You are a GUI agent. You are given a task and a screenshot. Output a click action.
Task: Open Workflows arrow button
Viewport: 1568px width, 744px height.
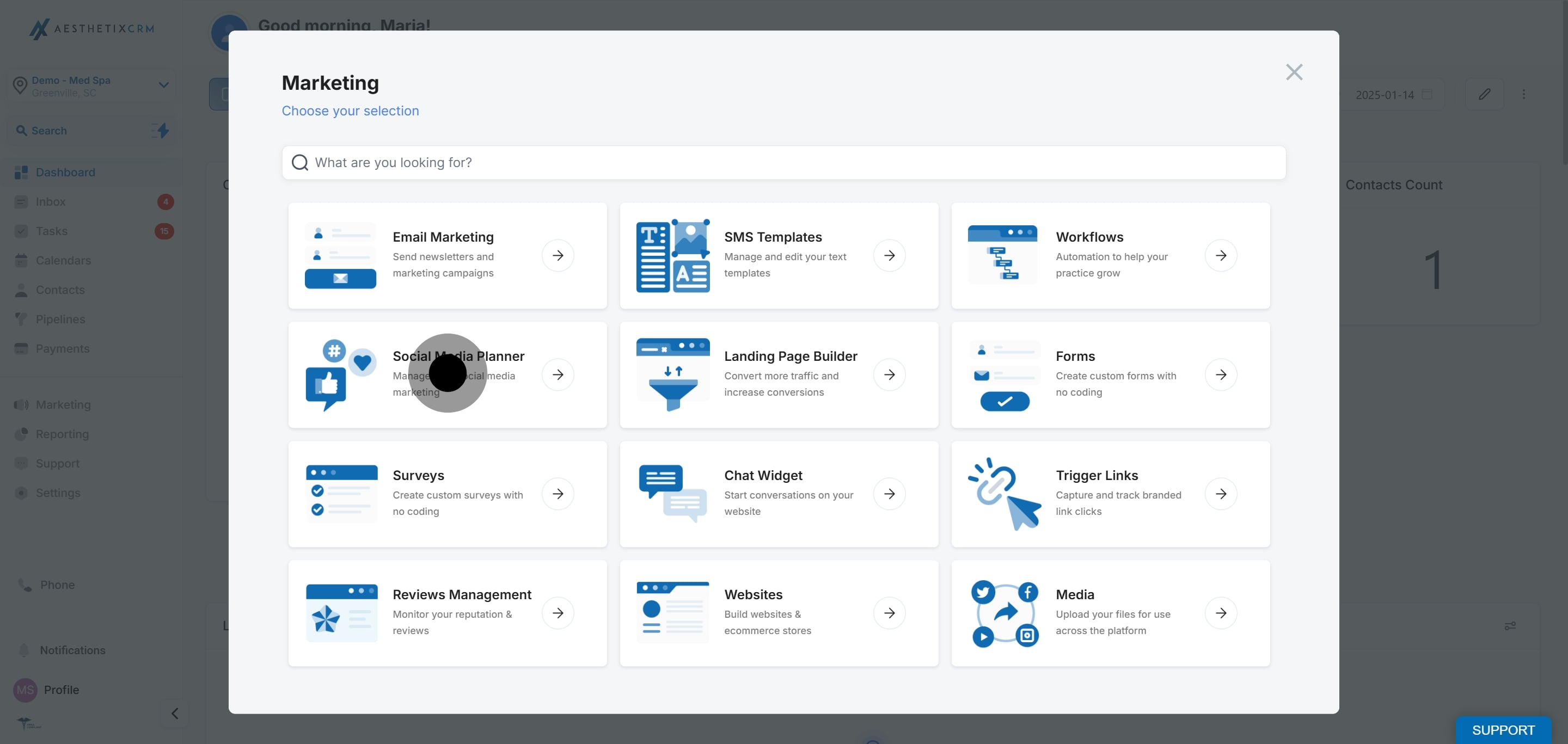pos(1221,255)
